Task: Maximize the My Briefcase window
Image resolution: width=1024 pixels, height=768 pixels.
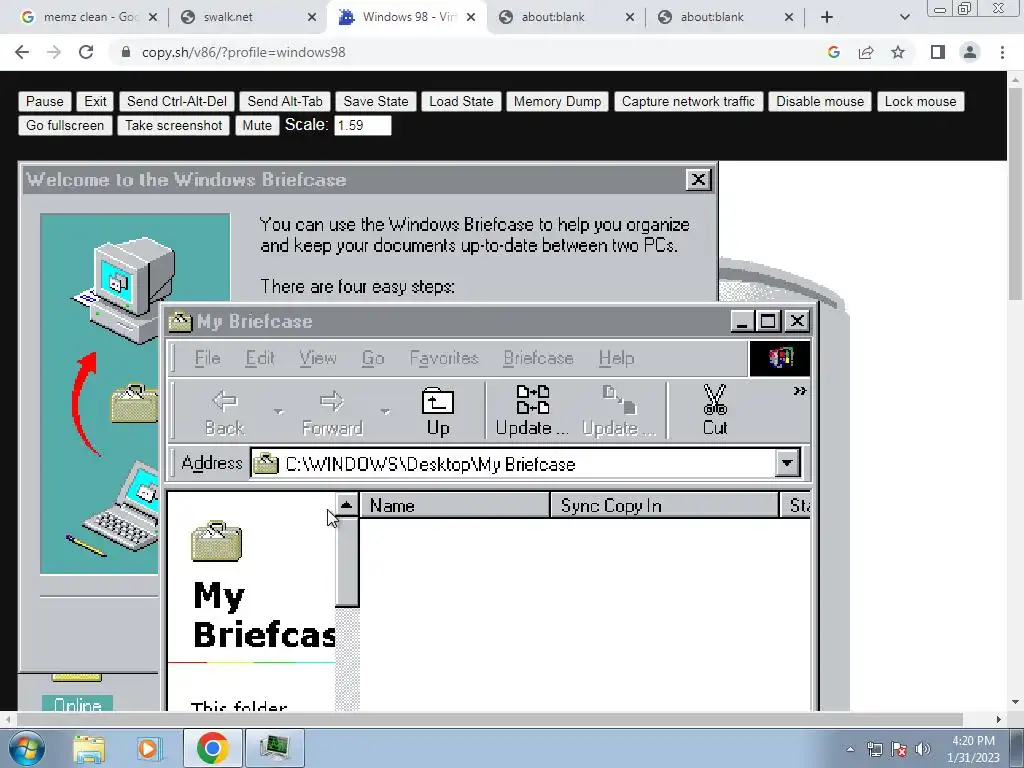Action: coord(768,321)
